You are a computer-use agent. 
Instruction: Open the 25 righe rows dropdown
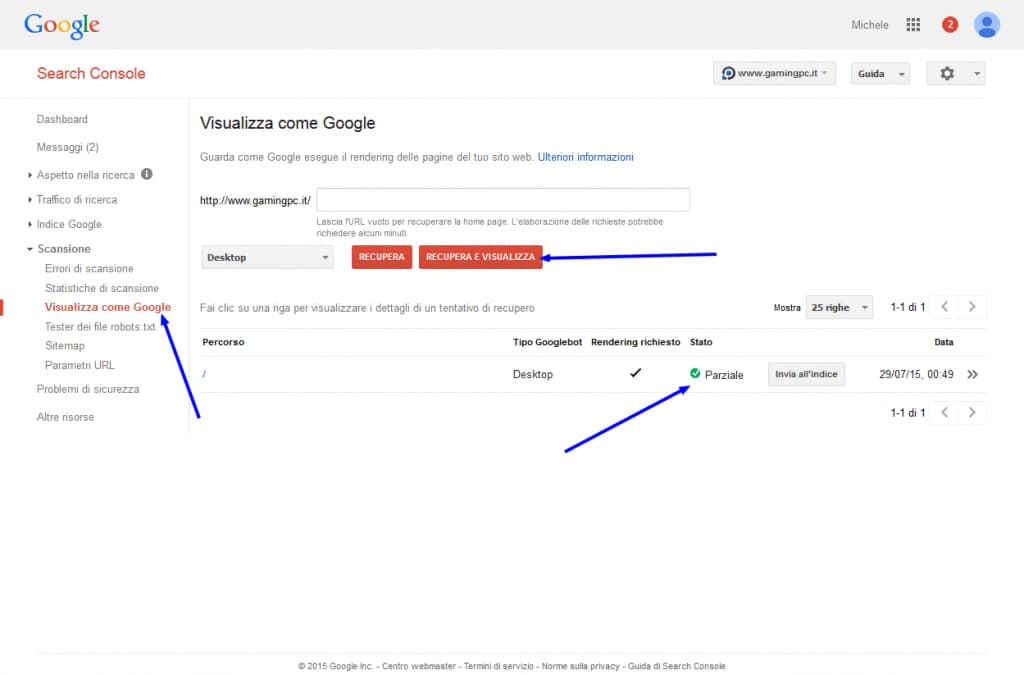click(x=839, y=307)
